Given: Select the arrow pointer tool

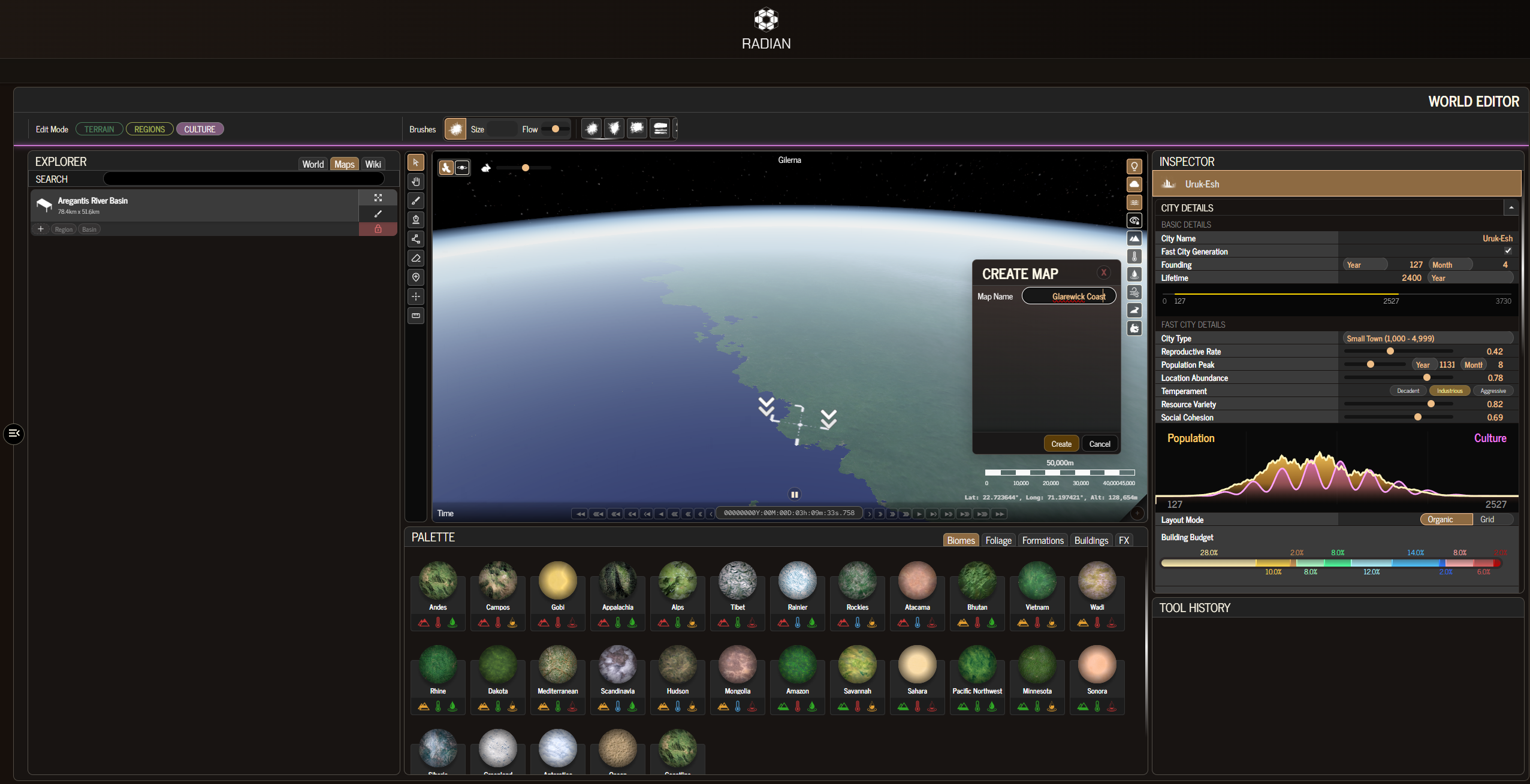Looking at the screenshot, I should 416,162.
